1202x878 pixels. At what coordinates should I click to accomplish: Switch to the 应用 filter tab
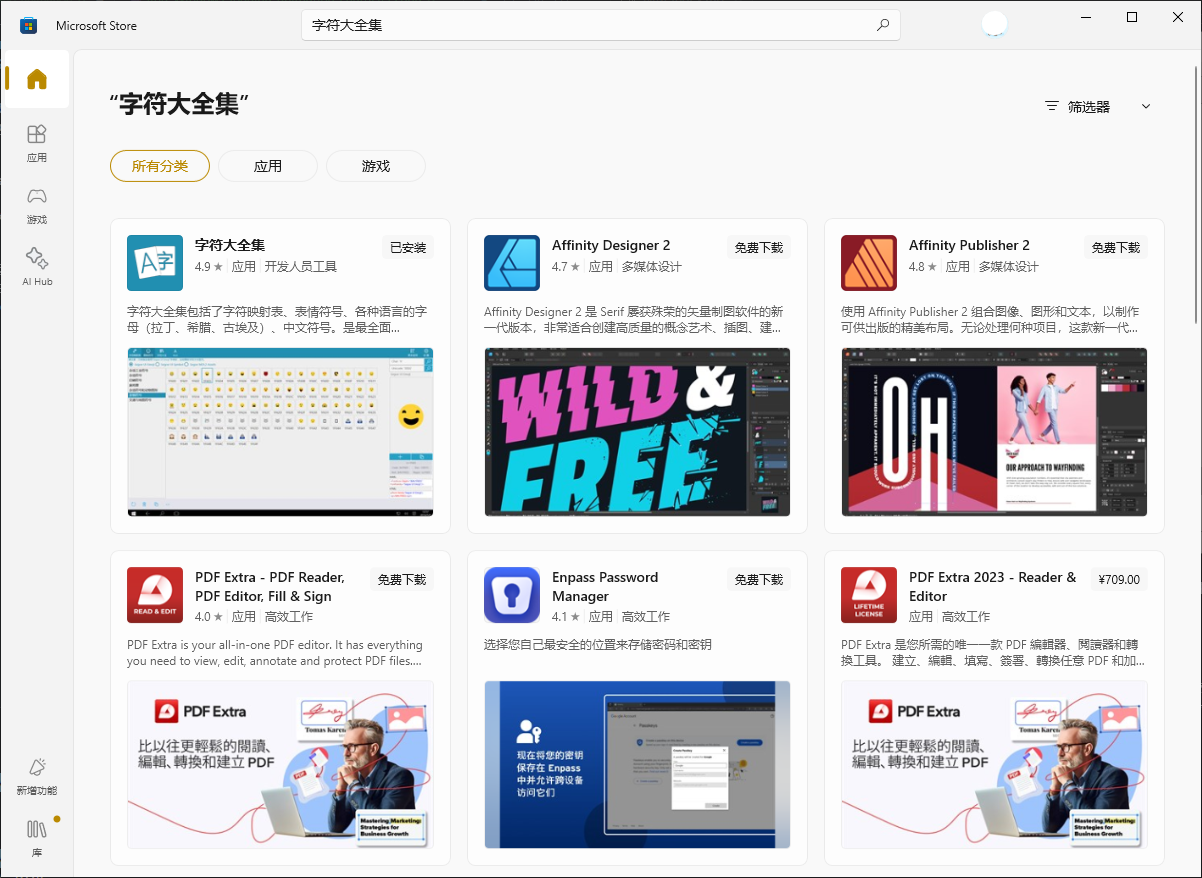click(x=268, y=166)
